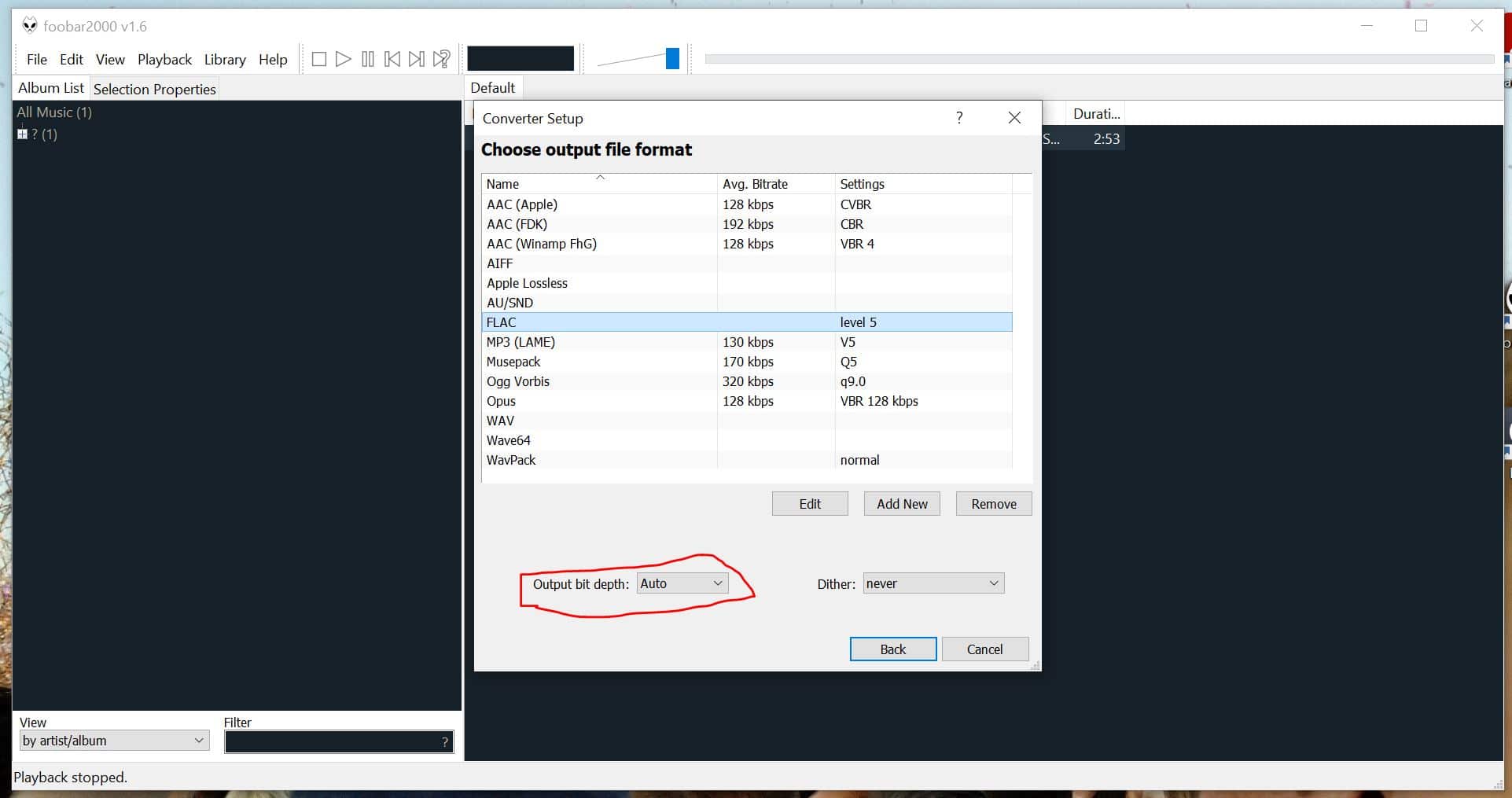Select the Opus format row
This screenshot has width=1512, height=798.
click(747, 401)
